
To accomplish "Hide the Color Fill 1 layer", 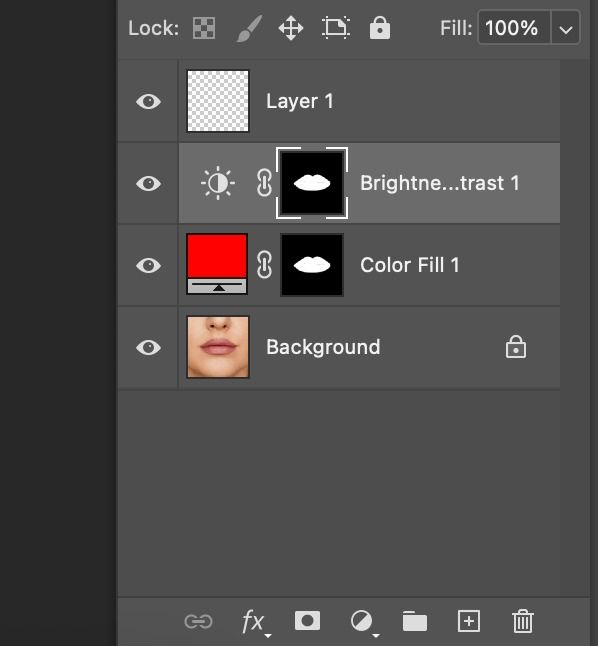I will pyautogui.click(x=148, y=265).
